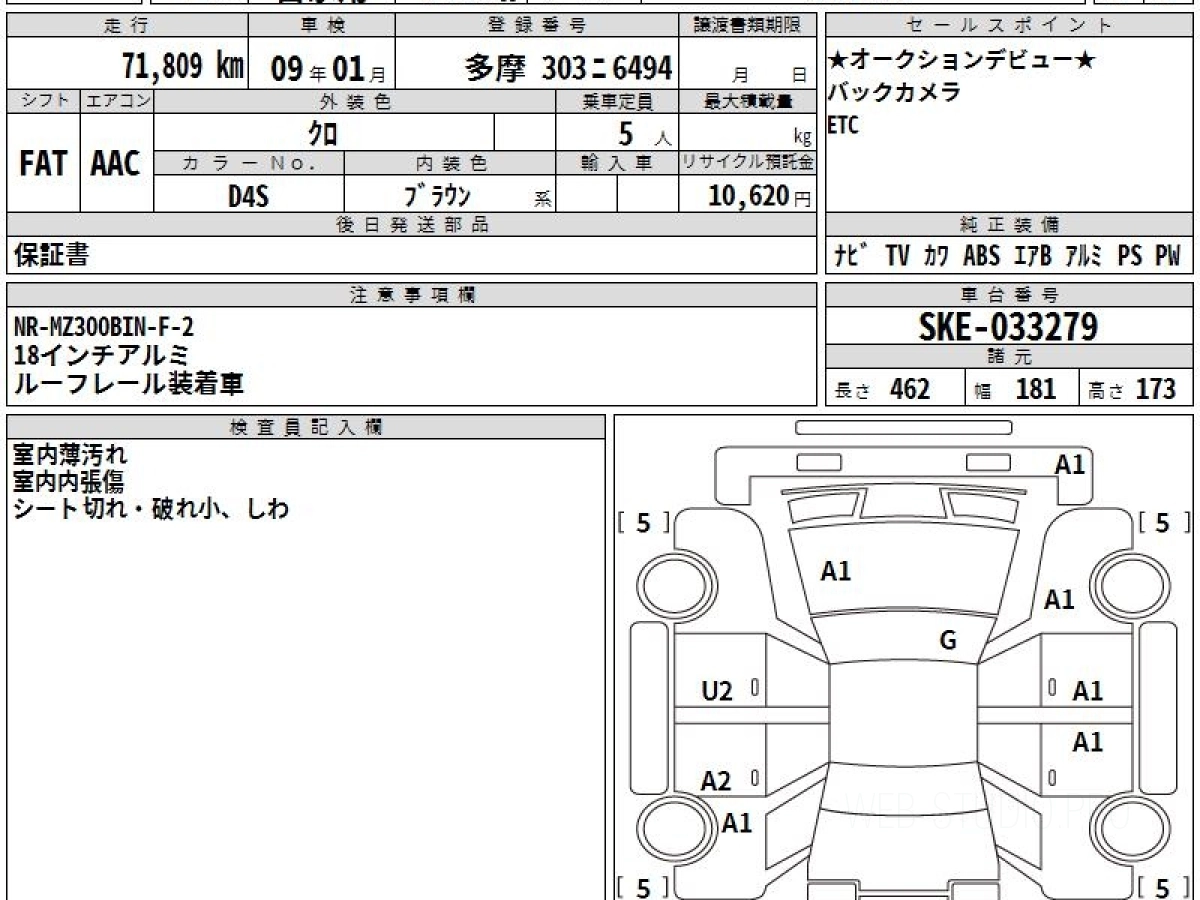Select the AAC air conditioner cell
Screen dimensions: 1200x900
click(116, 164)
